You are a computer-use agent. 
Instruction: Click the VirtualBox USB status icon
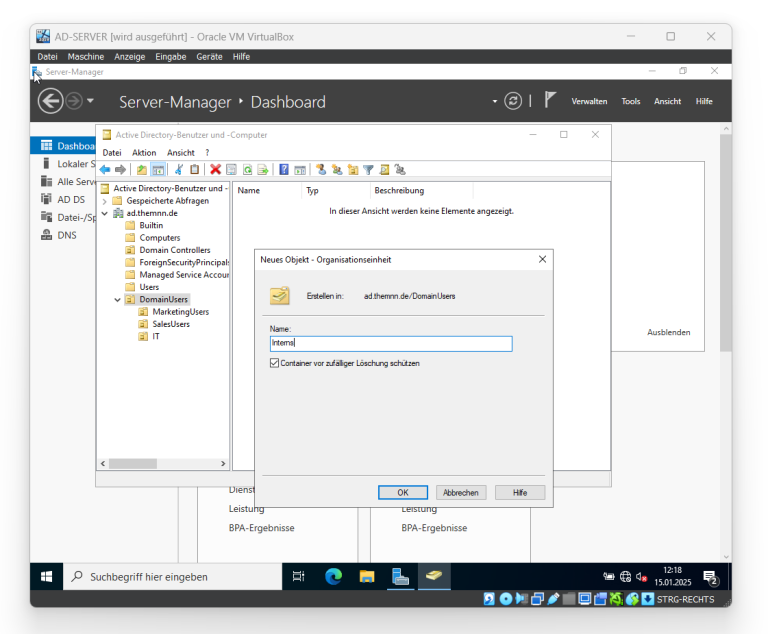553,599
